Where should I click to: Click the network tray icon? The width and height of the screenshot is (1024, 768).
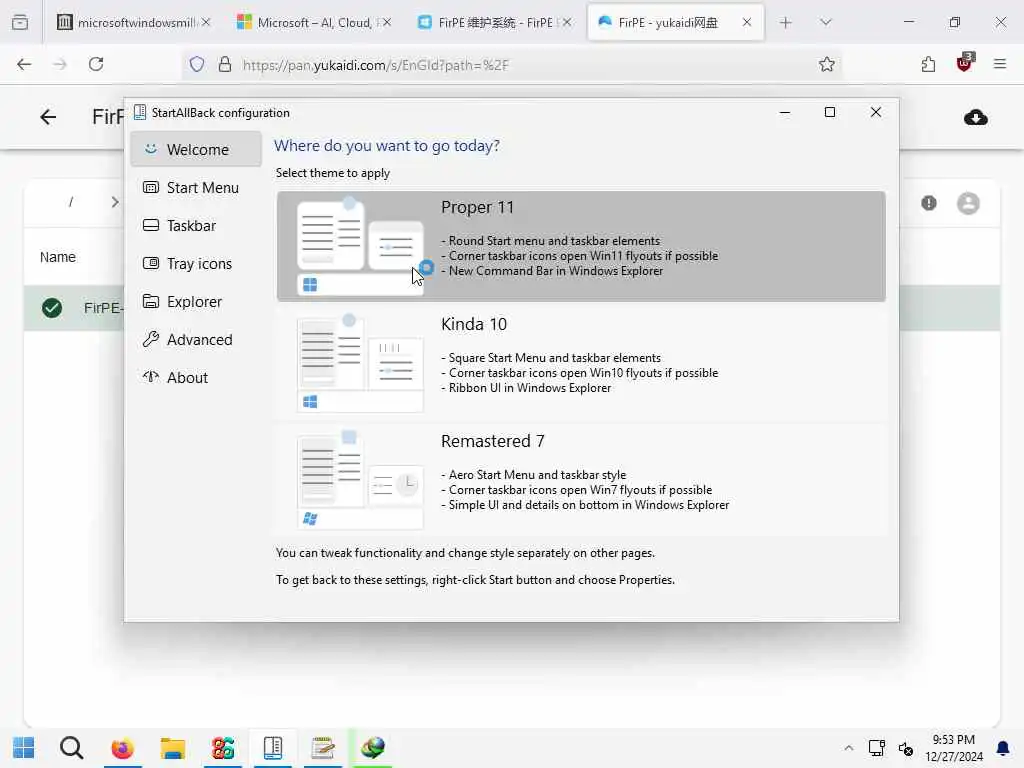pyautogui.click(x=876, y=748)
